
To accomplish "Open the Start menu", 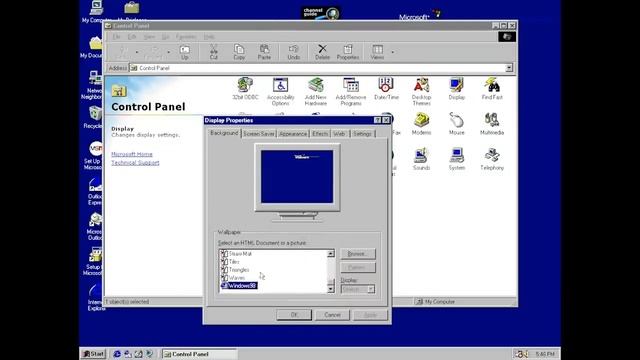I will (x=93, y=354).
